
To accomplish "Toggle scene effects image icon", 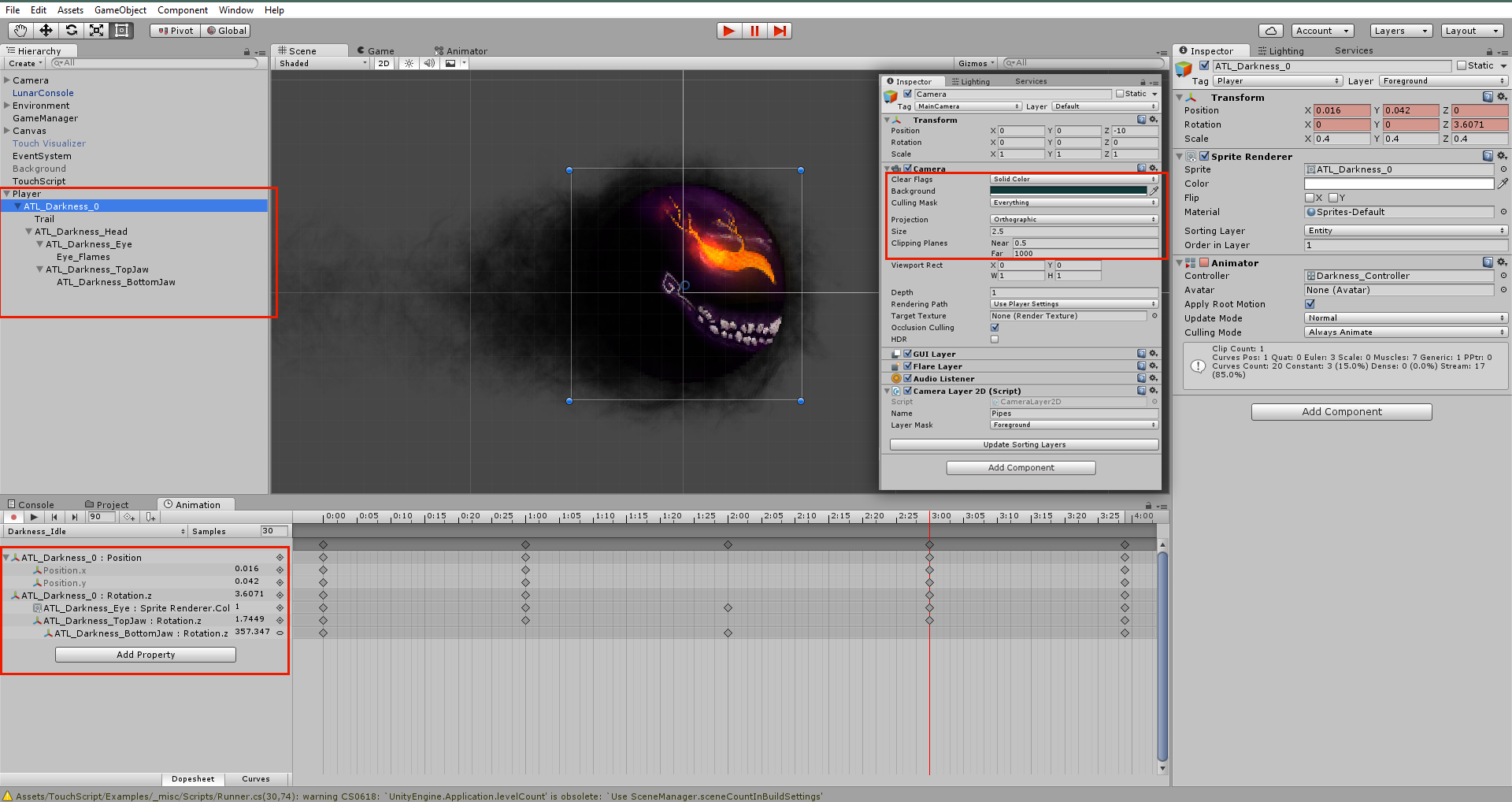I will (x=450, y=64).
